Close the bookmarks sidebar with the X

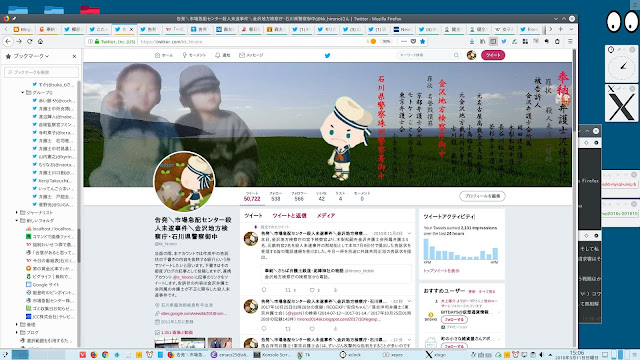click(74, 56)
